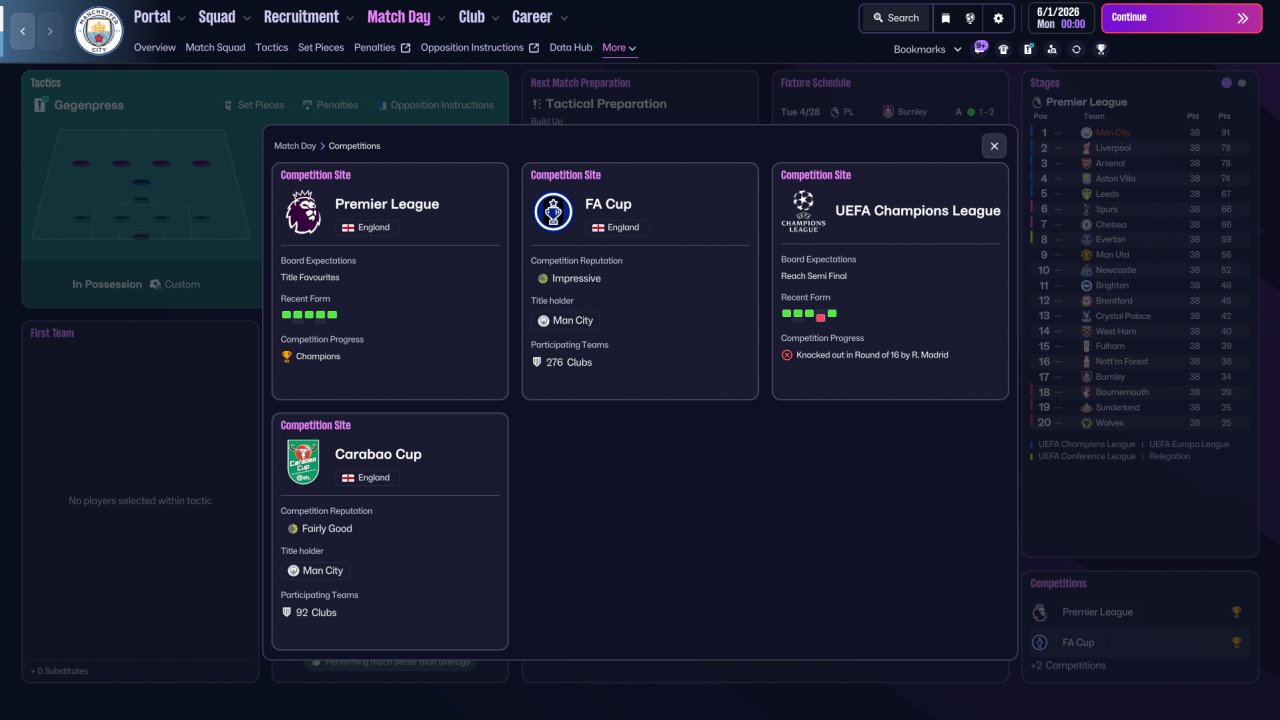Click 'Knocked out in Round of 16 by R. Madrid'
This screenshot has width=1280, height=720.
[x=872, y=355]
